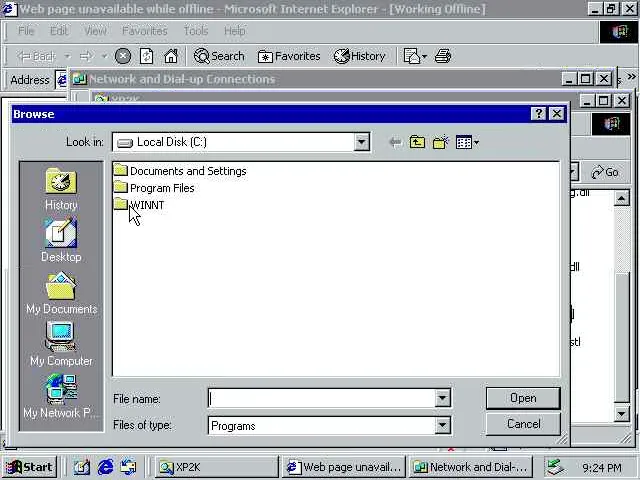640x480 pixels.
Task: Expand the IE toolbar overflow chevron
Action: (631, 76)
